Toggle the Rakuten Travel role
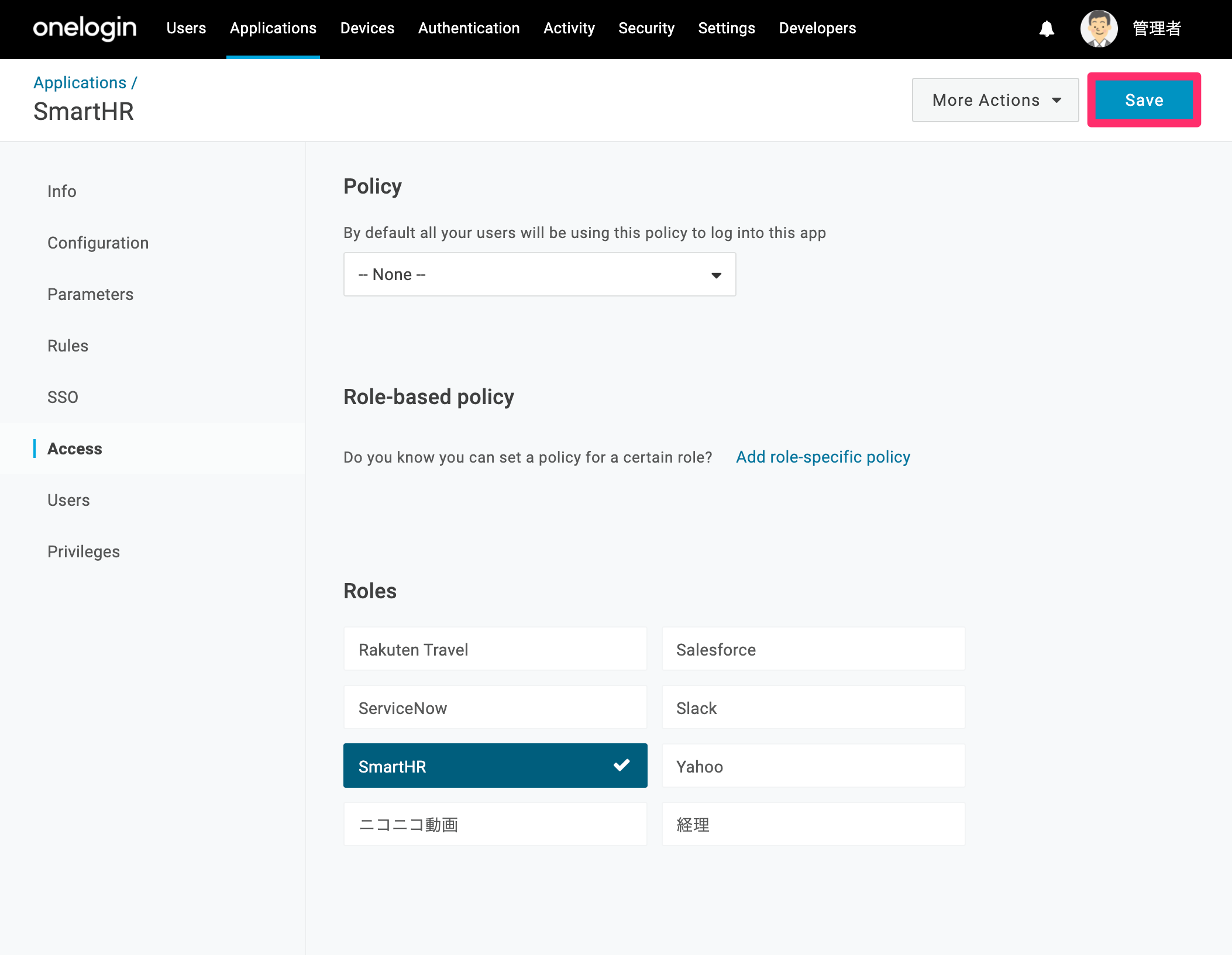The width and height of the screenshot is (1232, 955). coord(495,649)
